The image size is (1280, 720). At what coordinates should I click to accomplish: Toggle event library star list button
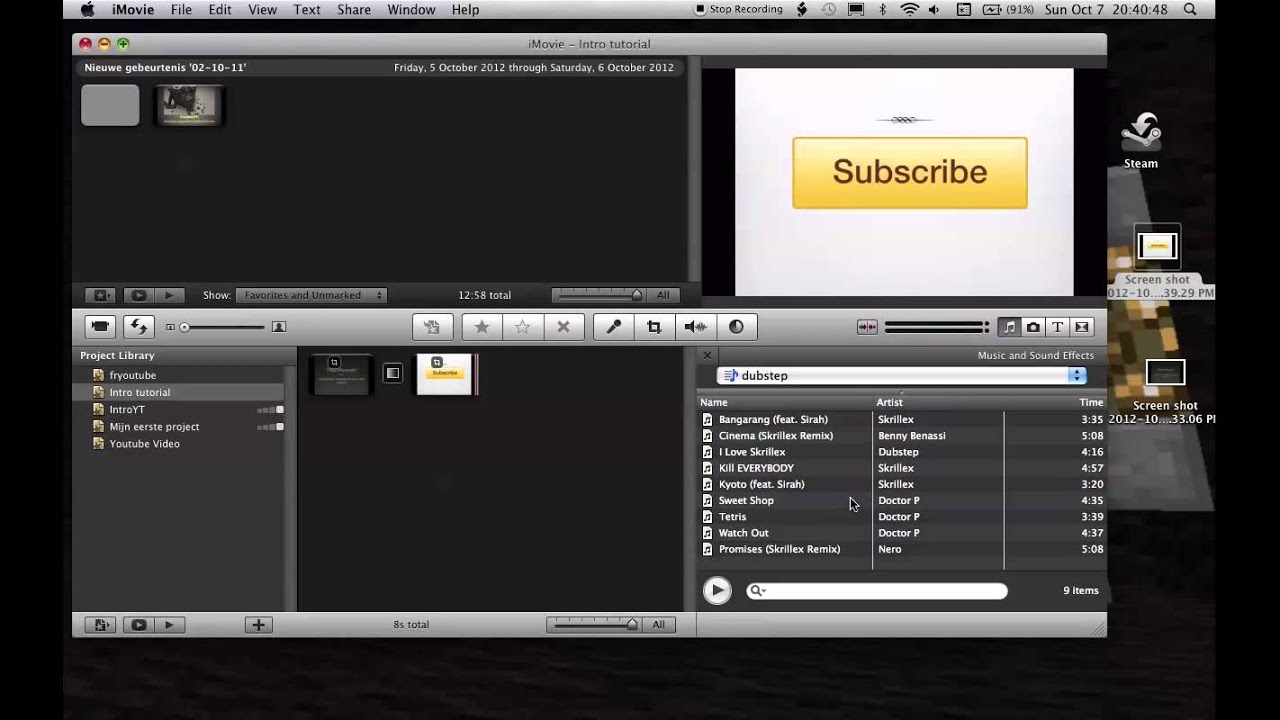(100, 295)
